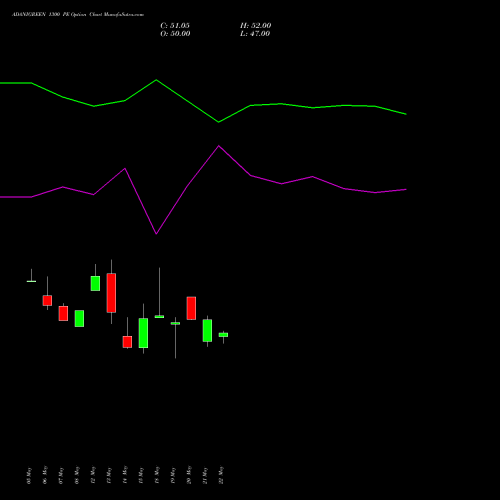Select the small red candle for 14 May
This screenshot has height=500, width=500.
127,342
